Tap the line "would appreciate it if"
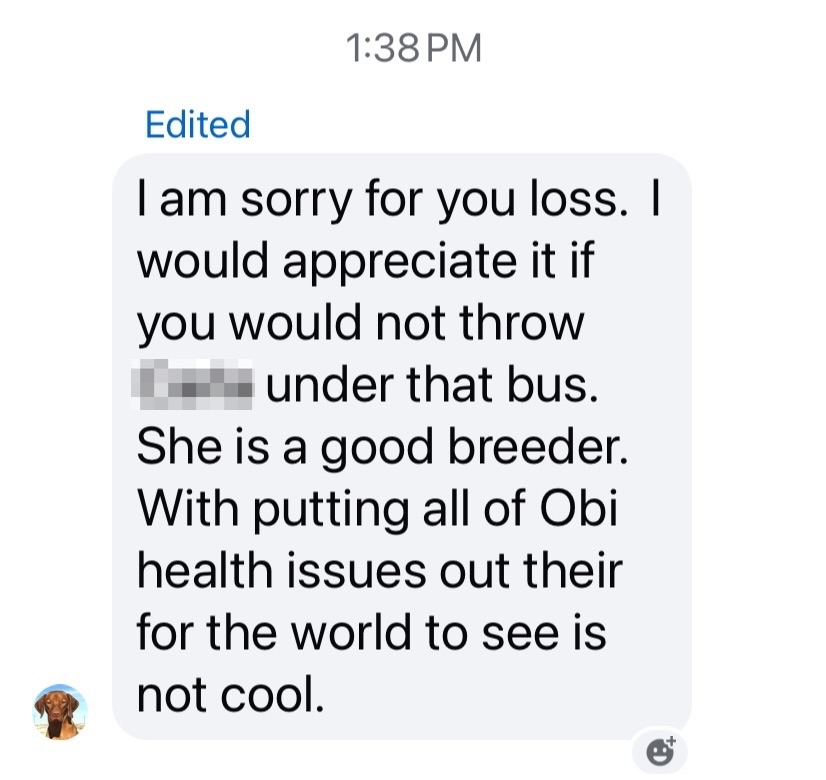The image size is (826, 780). pyautogui.click(x=366, y=262)
